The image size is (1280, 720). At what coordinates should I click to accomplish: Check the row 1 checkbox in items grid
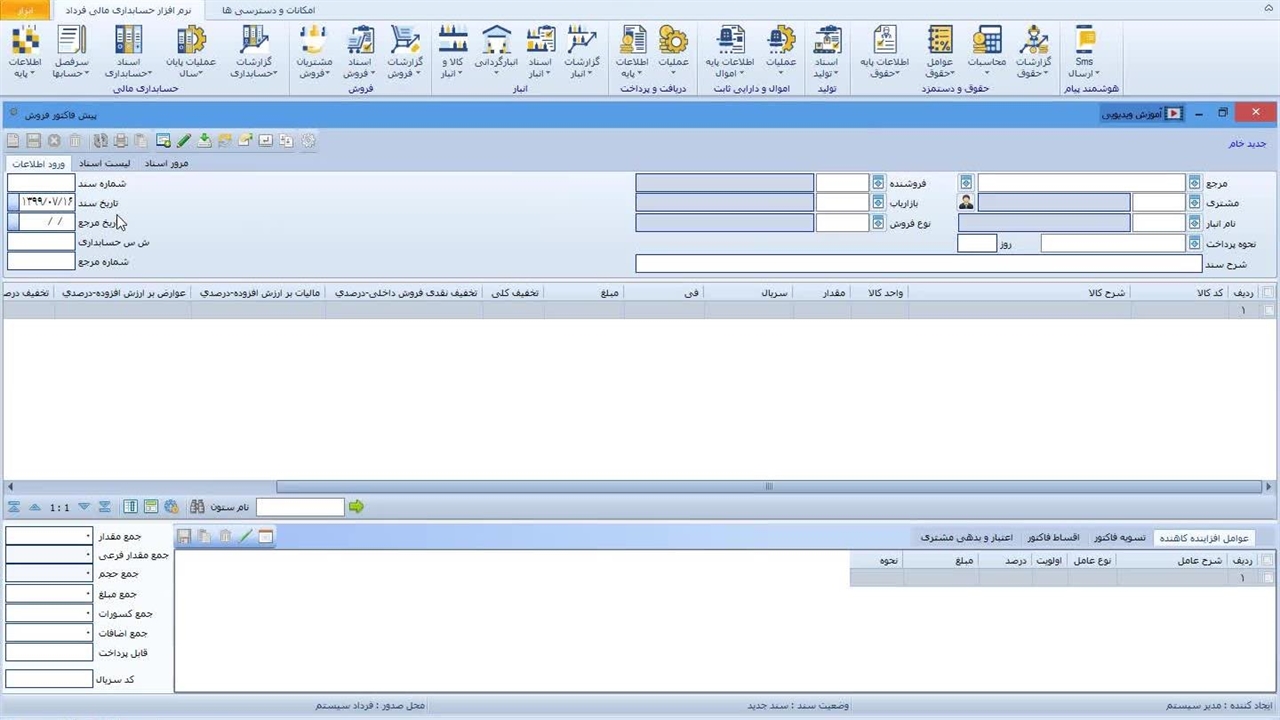pyautogui.click(x=1269, y=311)
